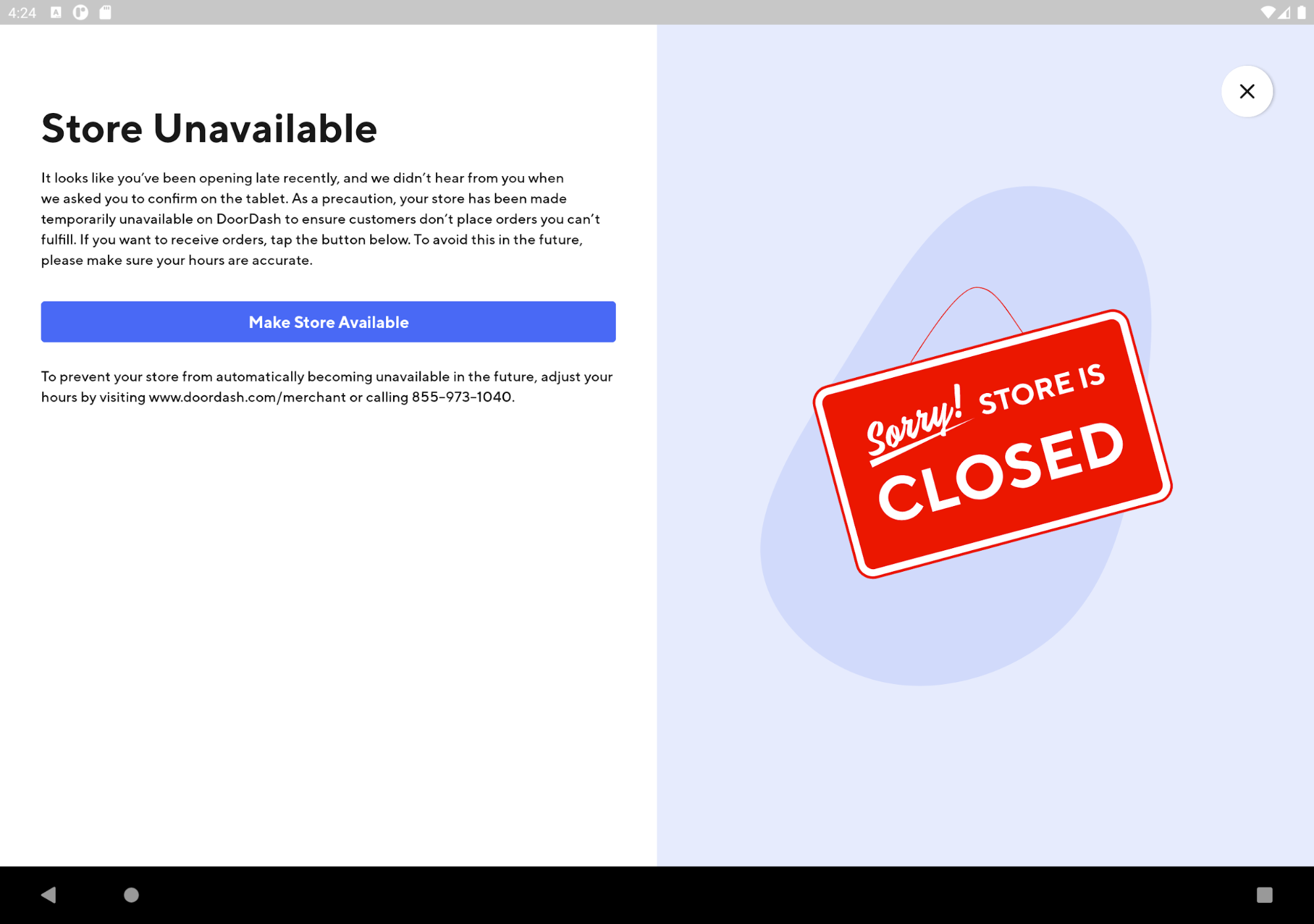
Task: Tap the SD card notification icon
Action: (x=105, y=12)
